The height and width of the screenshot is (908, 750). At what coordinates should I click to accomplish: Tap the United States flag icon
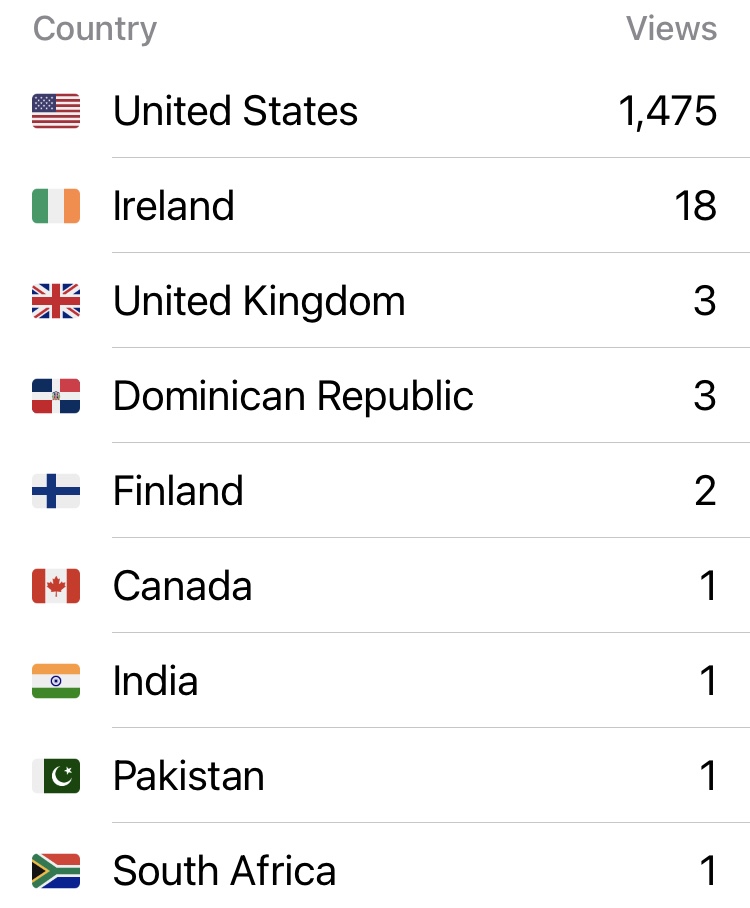[x=56, y=111]
